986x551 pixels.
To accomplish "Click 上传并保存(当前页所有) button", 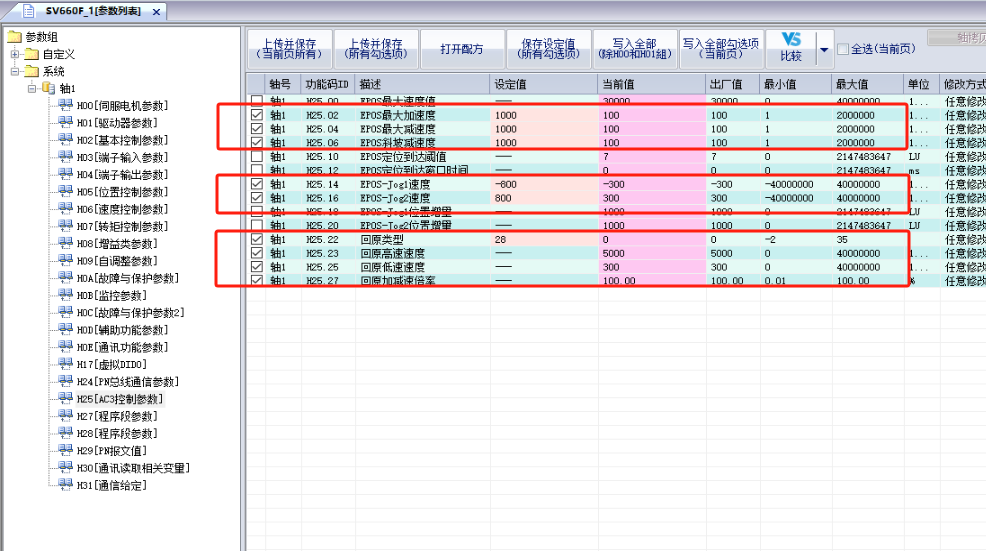I will point(289,49).
